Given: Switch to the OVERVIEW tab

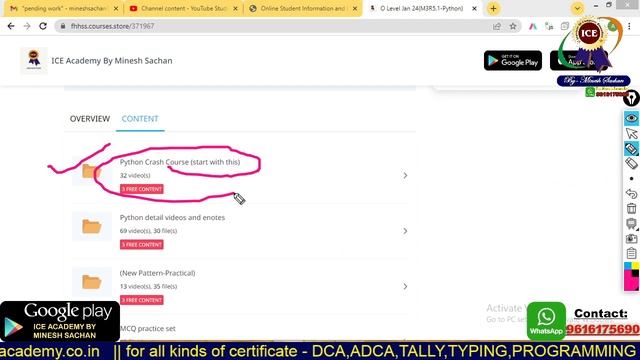Looking at the screenshot, I should (90, 119).
